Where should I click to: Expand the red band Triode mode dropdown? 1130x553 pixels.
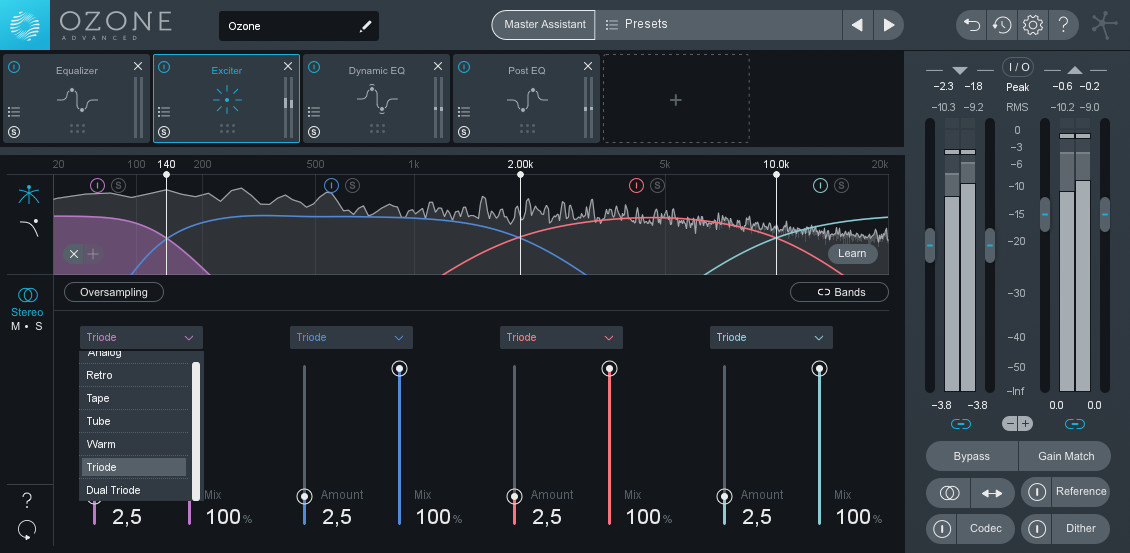click(561, 338)
